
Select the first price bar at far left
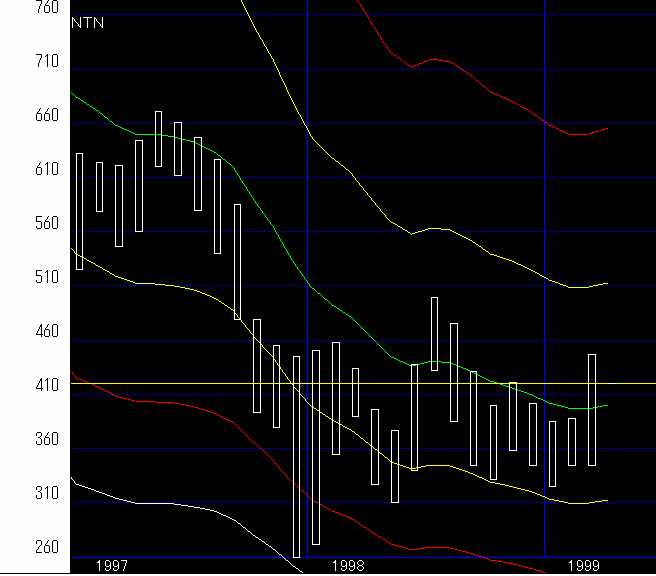79,211
